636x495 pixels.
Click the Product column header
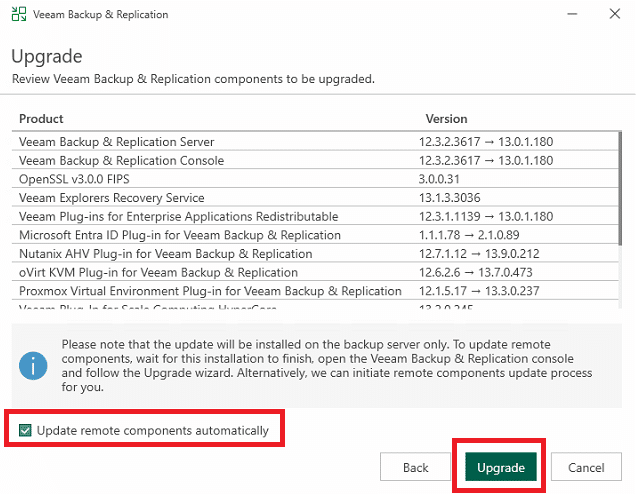click(x=41, y=119)
